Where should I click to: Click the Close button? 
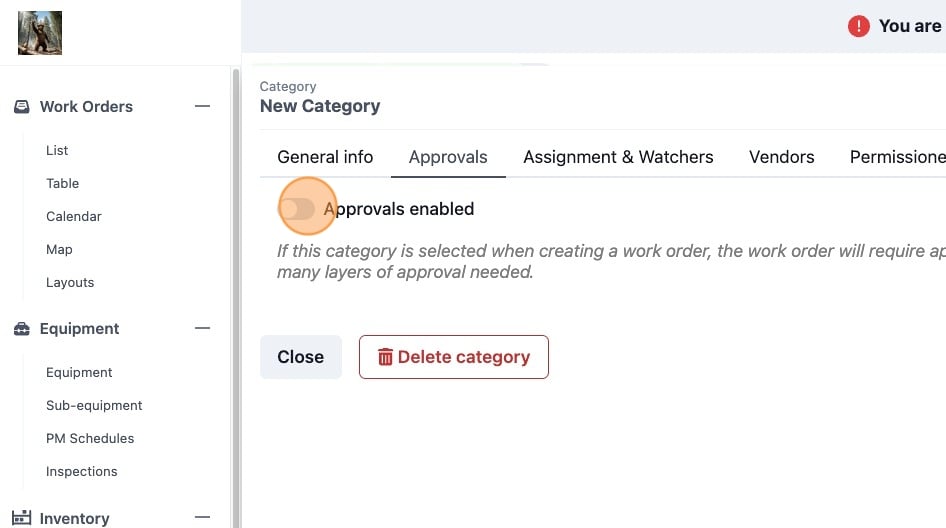pos(300,357)
